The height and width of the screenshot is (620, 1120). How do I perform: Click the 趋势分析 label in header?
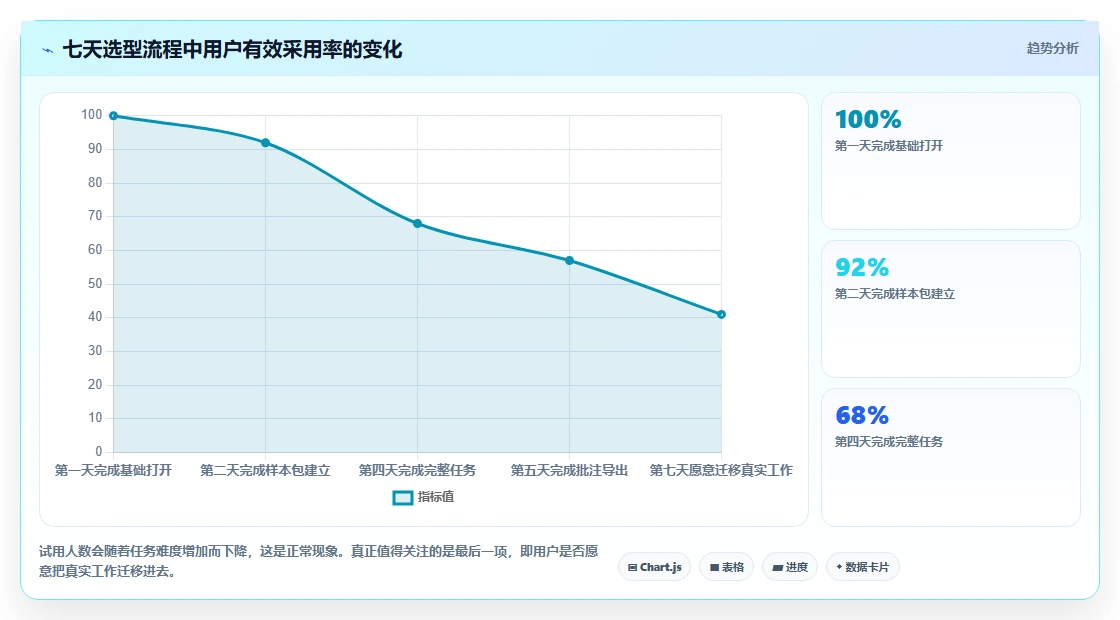coord(1052,48)
